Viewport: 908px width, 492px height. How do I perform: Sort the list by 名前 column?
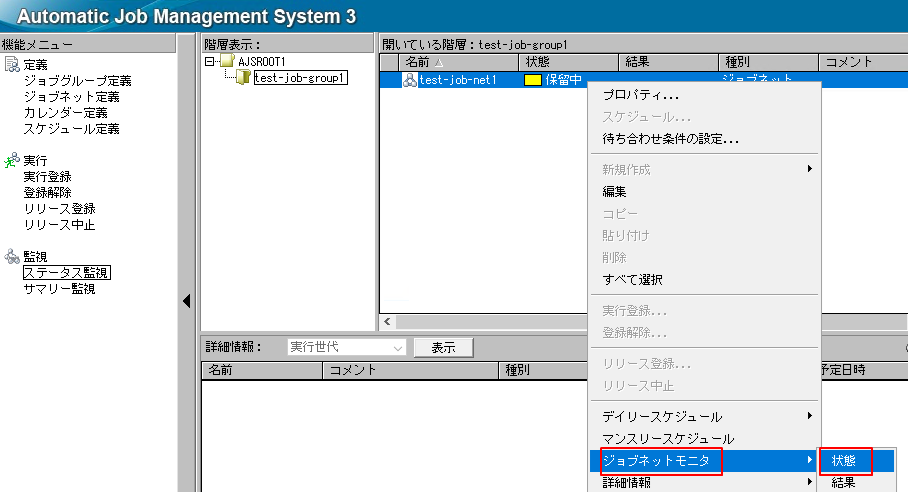[x=459, y=62]
